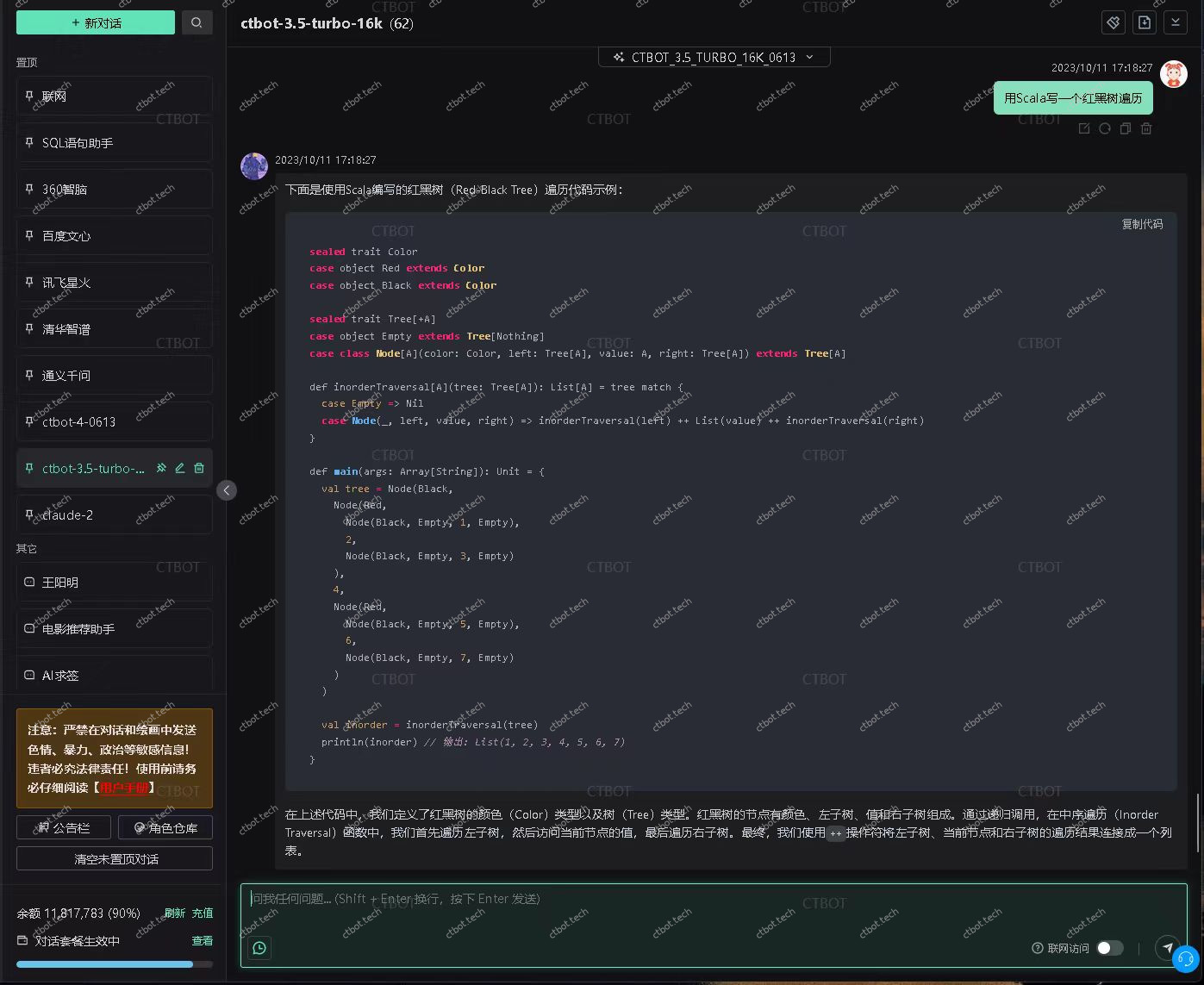Delete the ctbot-3.5-turbo conversation with trash icon
This screenshot has height=985, width=1204.
[199, 468]
